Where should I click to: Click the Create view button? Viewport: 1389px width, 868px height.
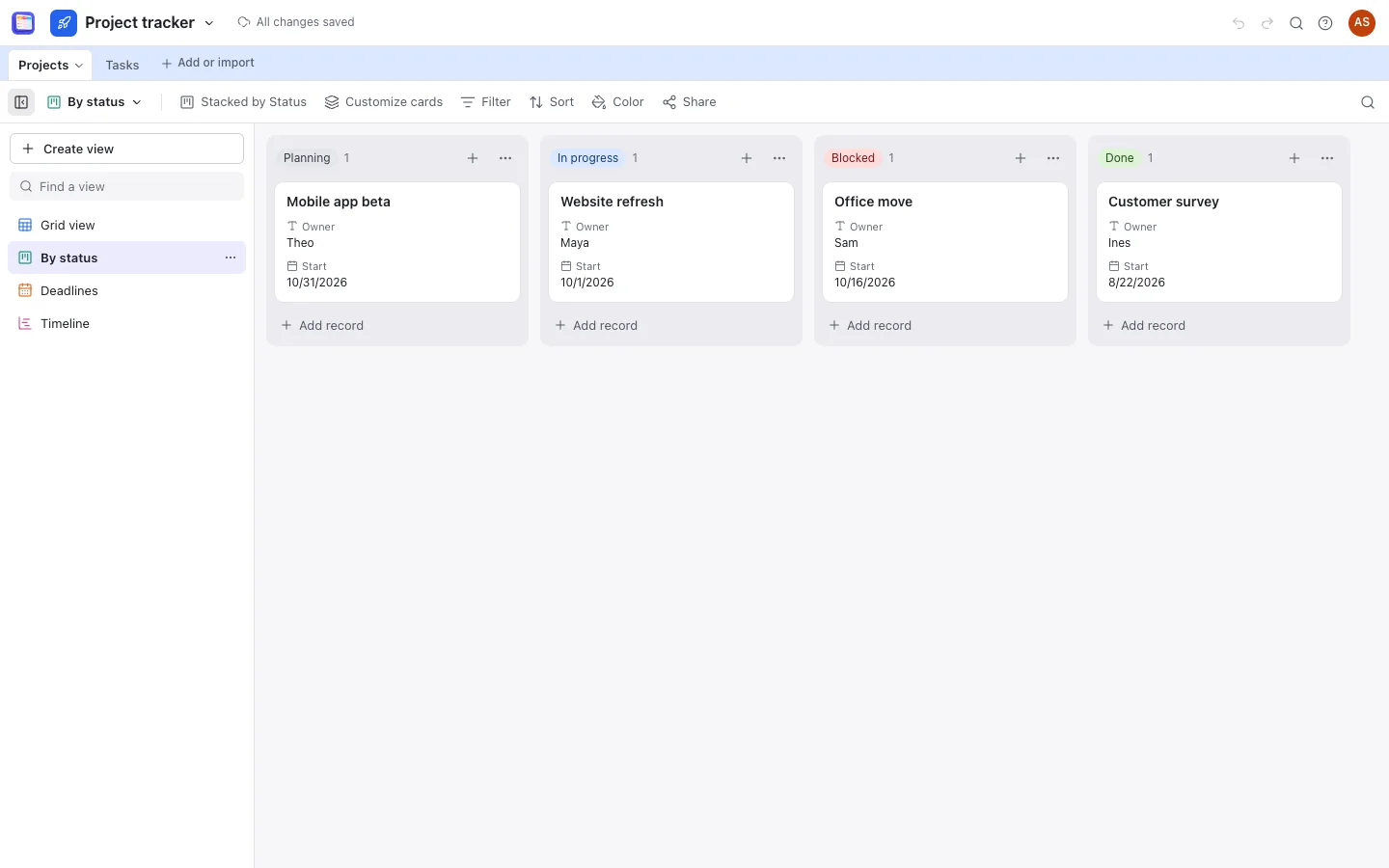126,149
